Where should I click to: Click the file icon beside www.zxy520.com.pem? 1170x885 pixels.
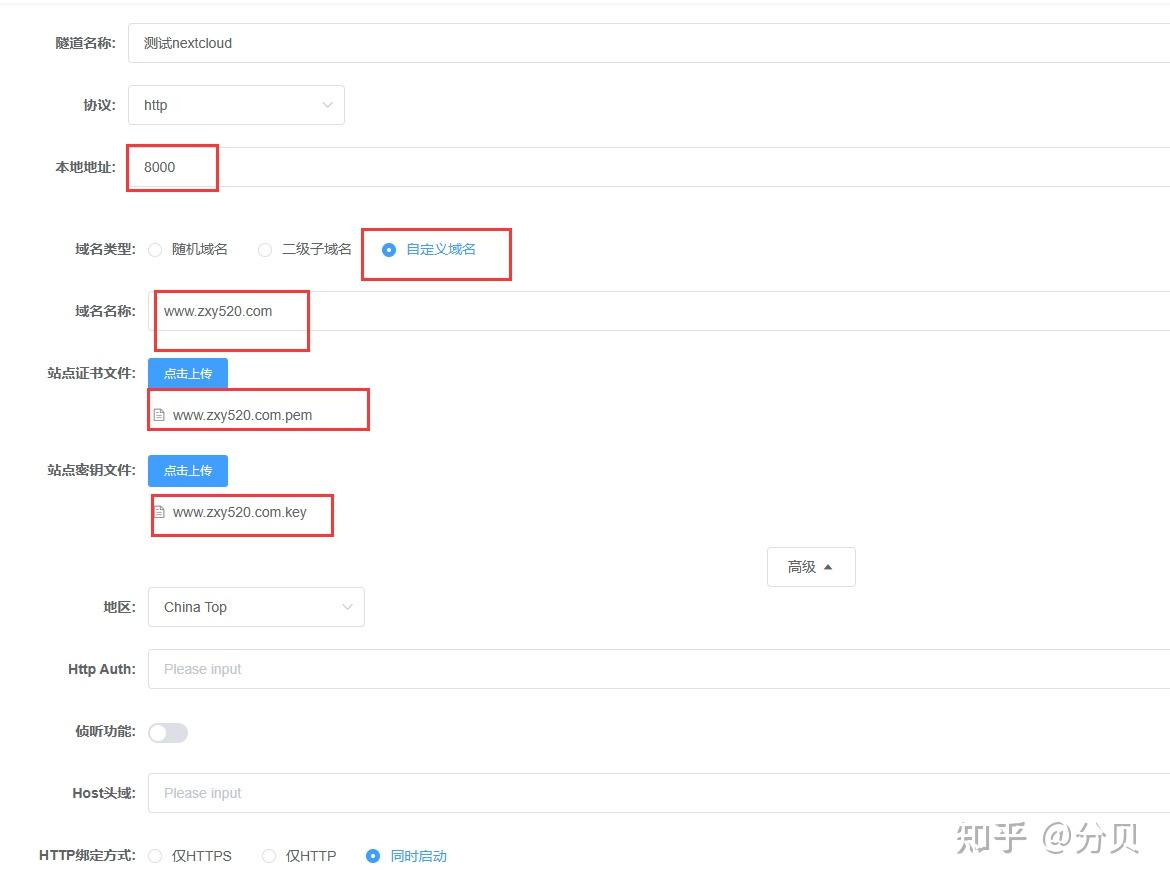[x=159, y=415]
